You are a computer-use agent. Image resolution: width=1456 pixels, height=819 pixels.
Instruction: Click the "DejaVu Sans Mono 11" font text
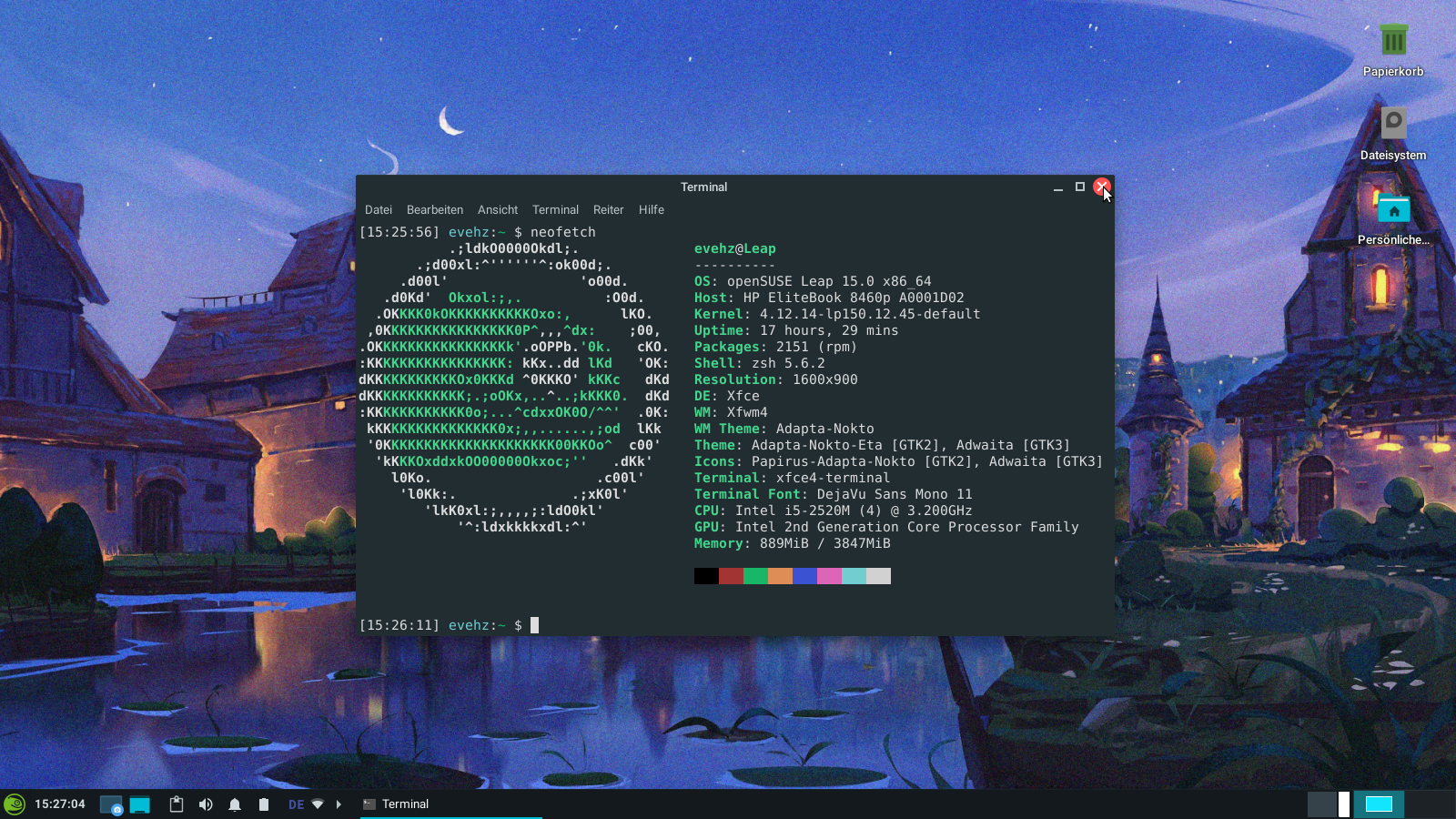[x=895, y=495]
